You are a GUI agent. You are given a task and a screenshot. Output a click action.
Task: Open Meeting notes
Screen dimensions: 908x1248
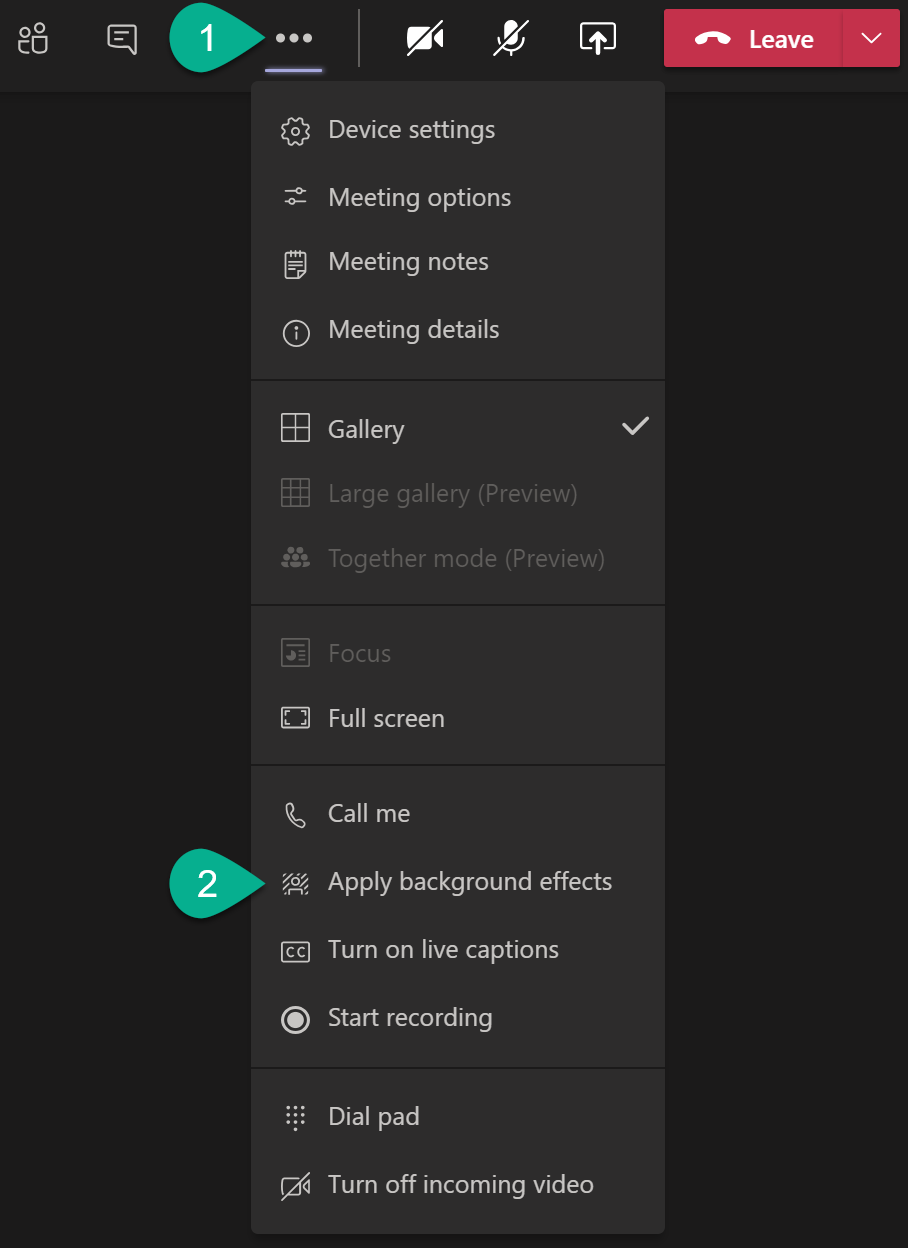[408, 261]
